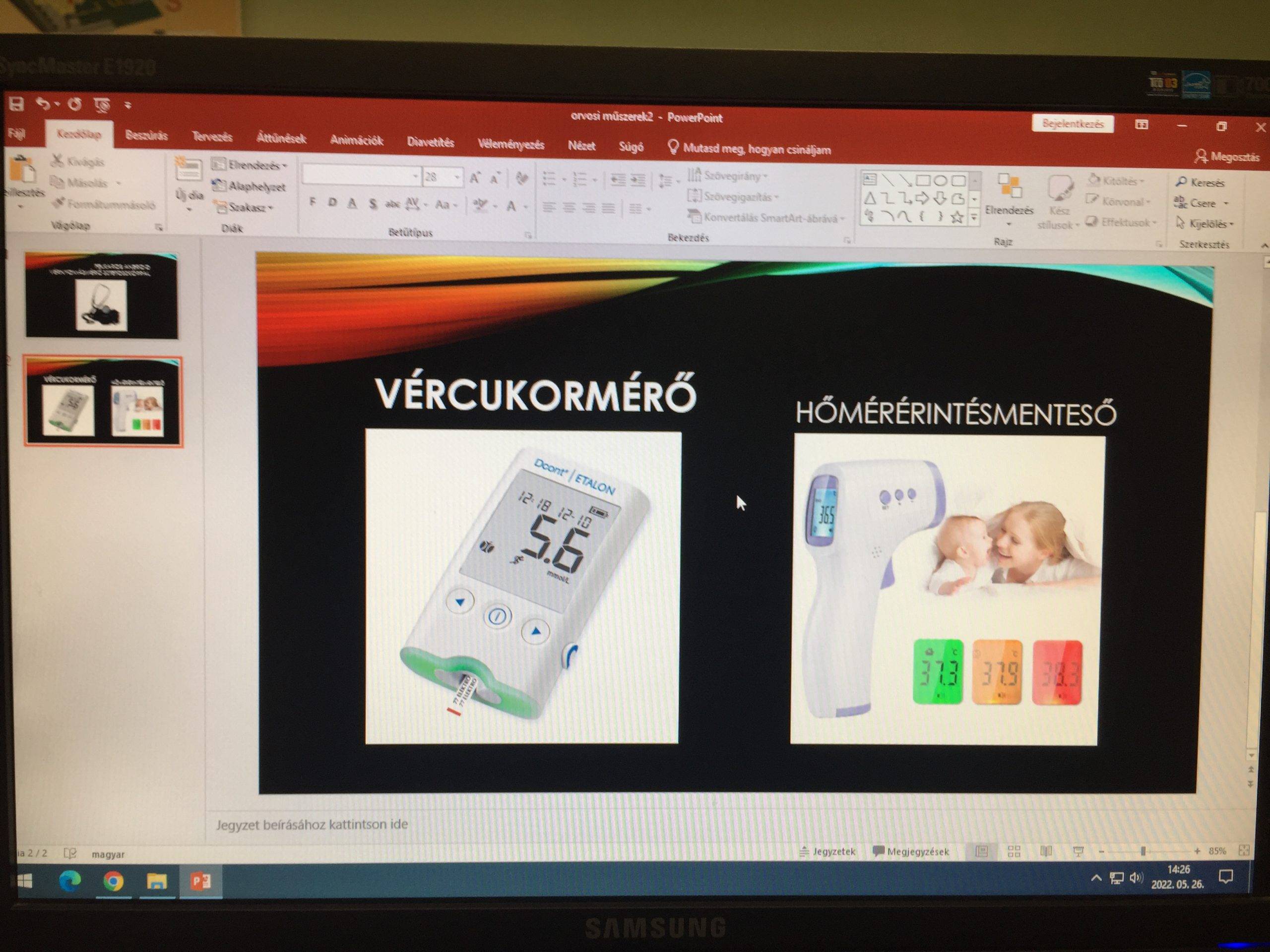Open the font name combo box

pos(361,176)
